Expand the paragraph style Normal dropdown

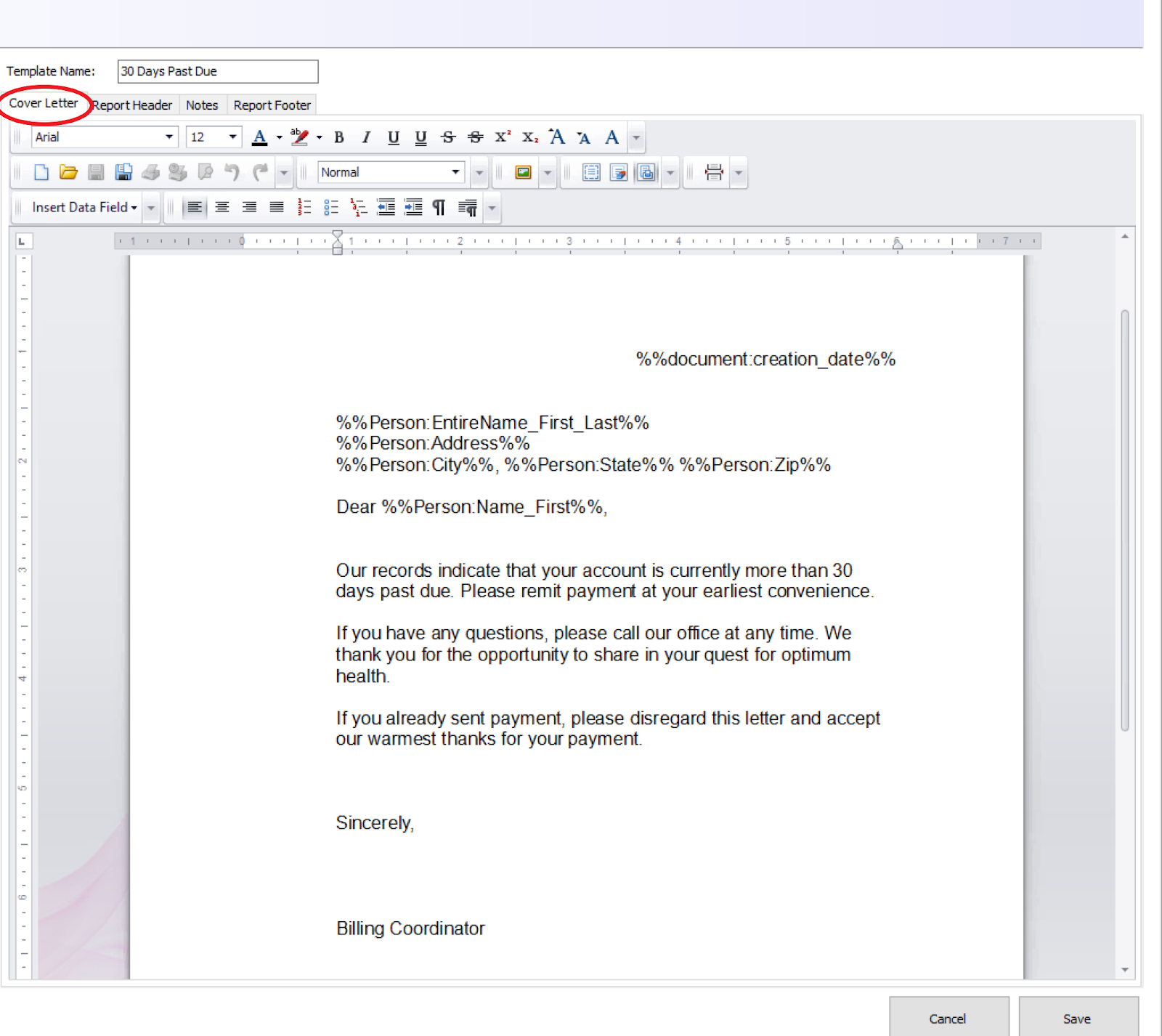[x=456, y=172]
